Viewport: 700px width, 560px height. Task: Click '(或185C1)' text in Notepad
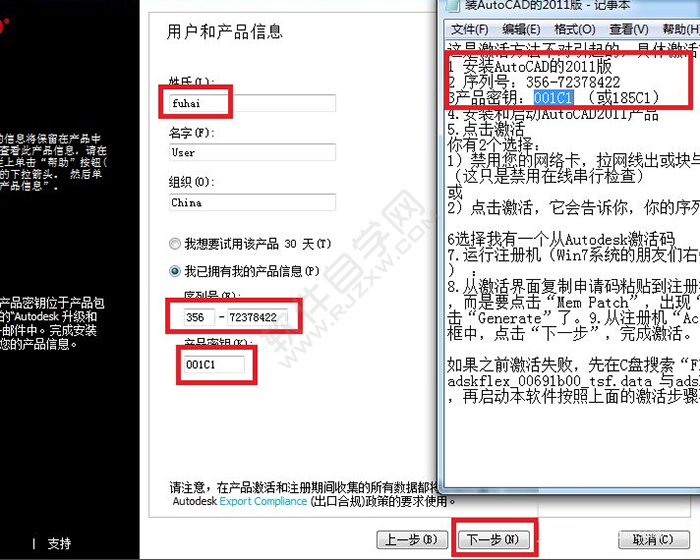[623, 97]
